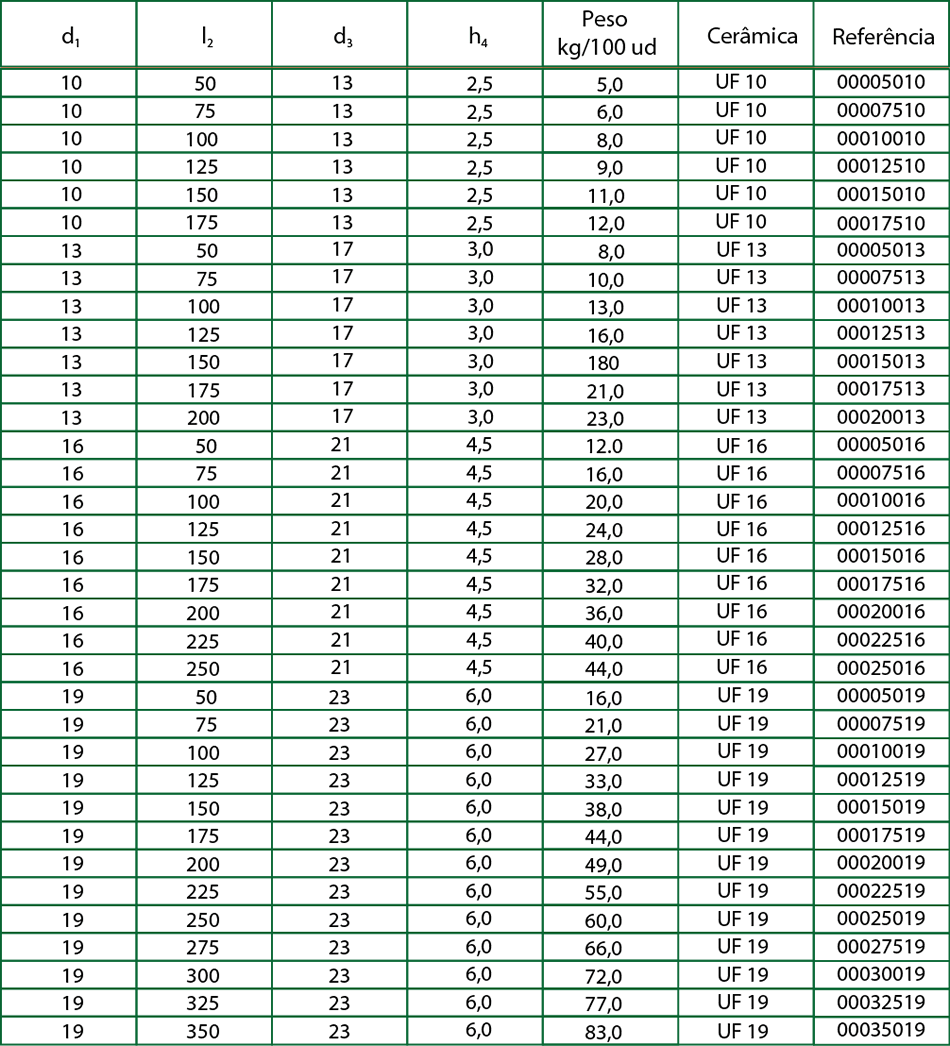
Task: Click length value 275
Action: (203, 948)
